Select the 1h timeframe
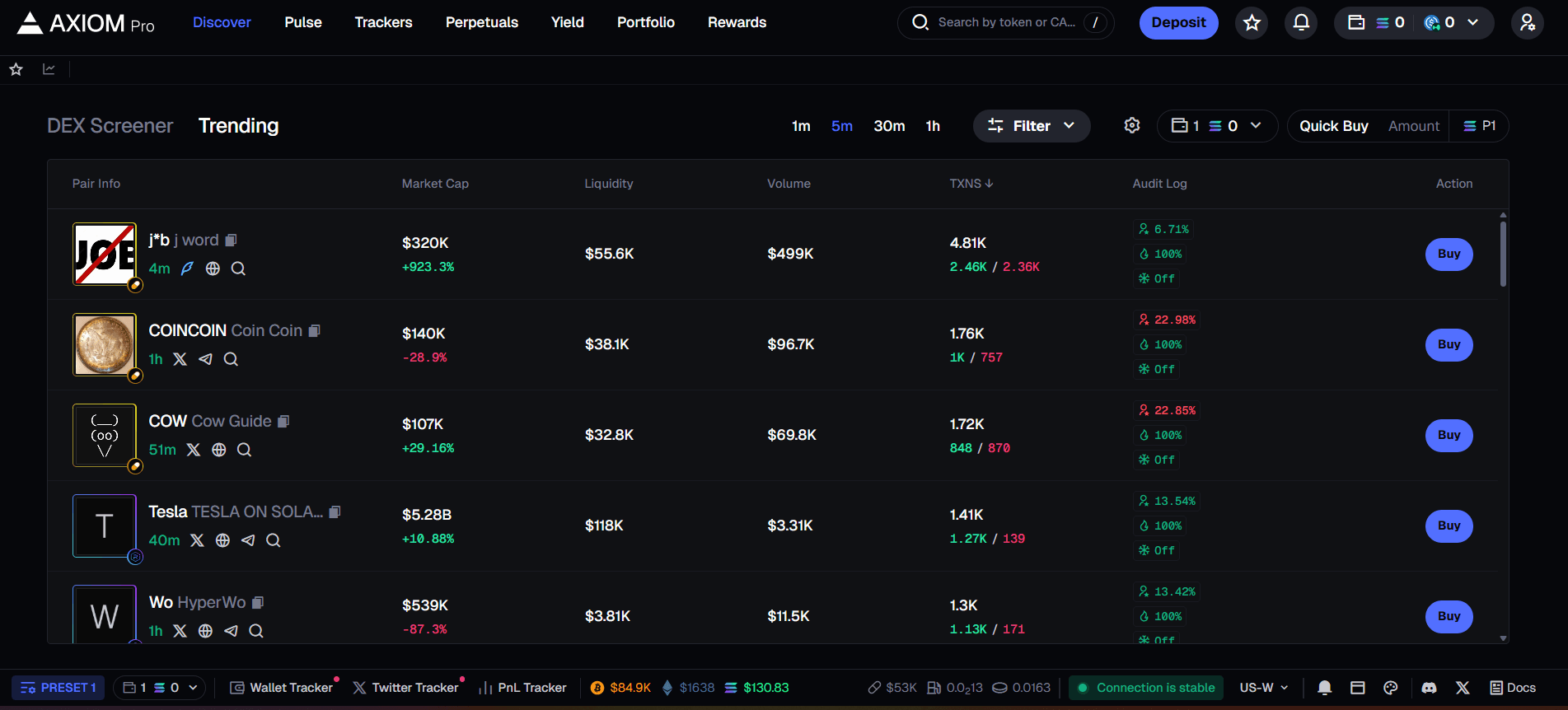Viewport: 1568px width, 710px height. 933,126
